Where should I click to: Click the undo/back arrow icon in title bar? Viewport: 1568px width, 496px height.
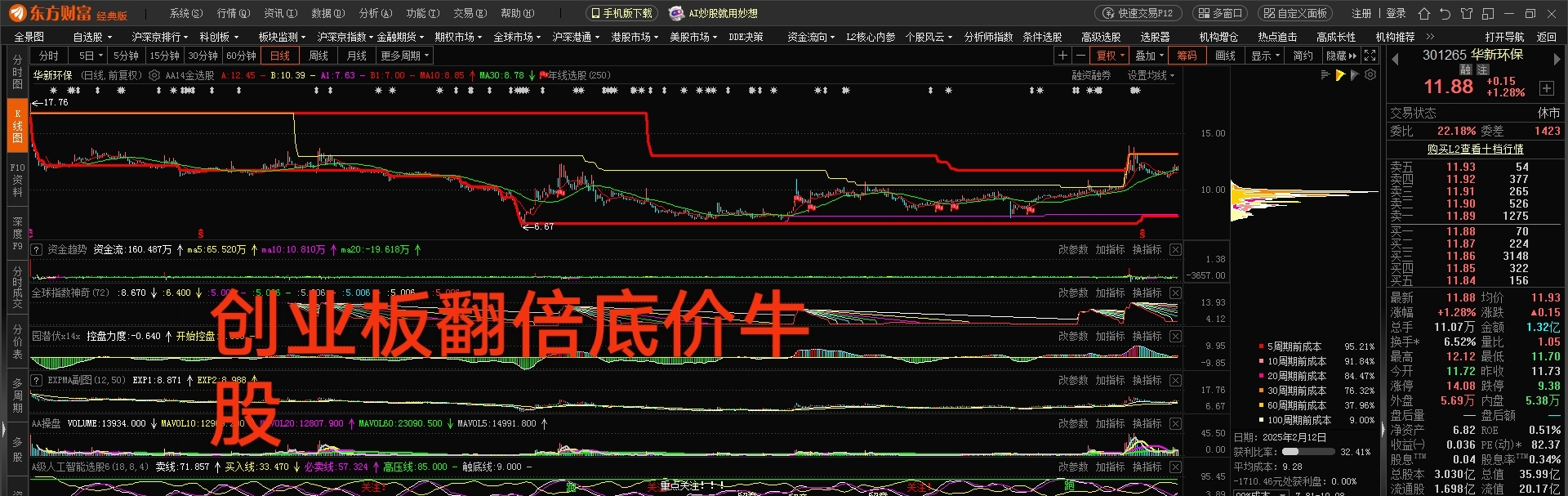click(1445, 13)
